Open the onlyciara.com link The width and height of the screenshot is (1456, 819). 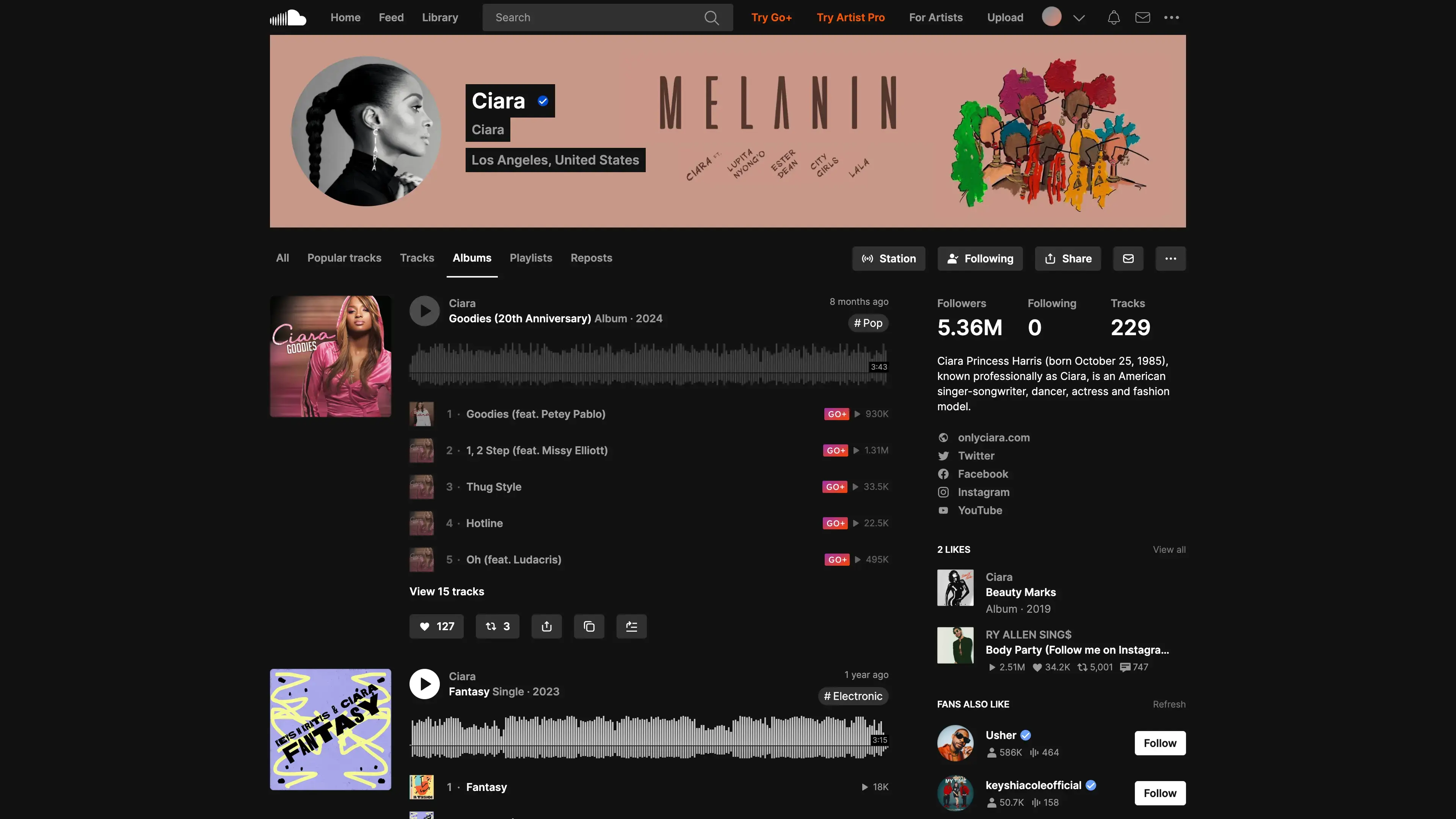point(994,438)
